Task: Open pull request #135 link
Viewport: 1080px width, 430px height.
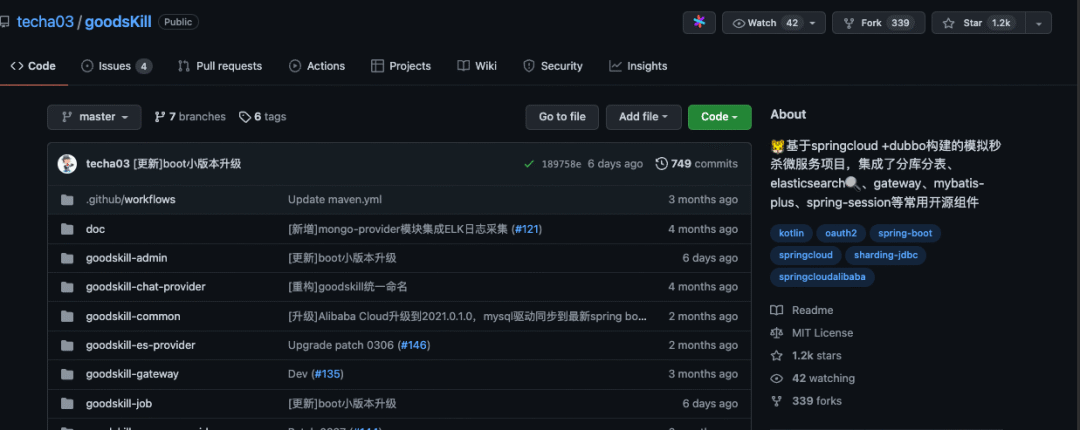Action: pos(327,374)
